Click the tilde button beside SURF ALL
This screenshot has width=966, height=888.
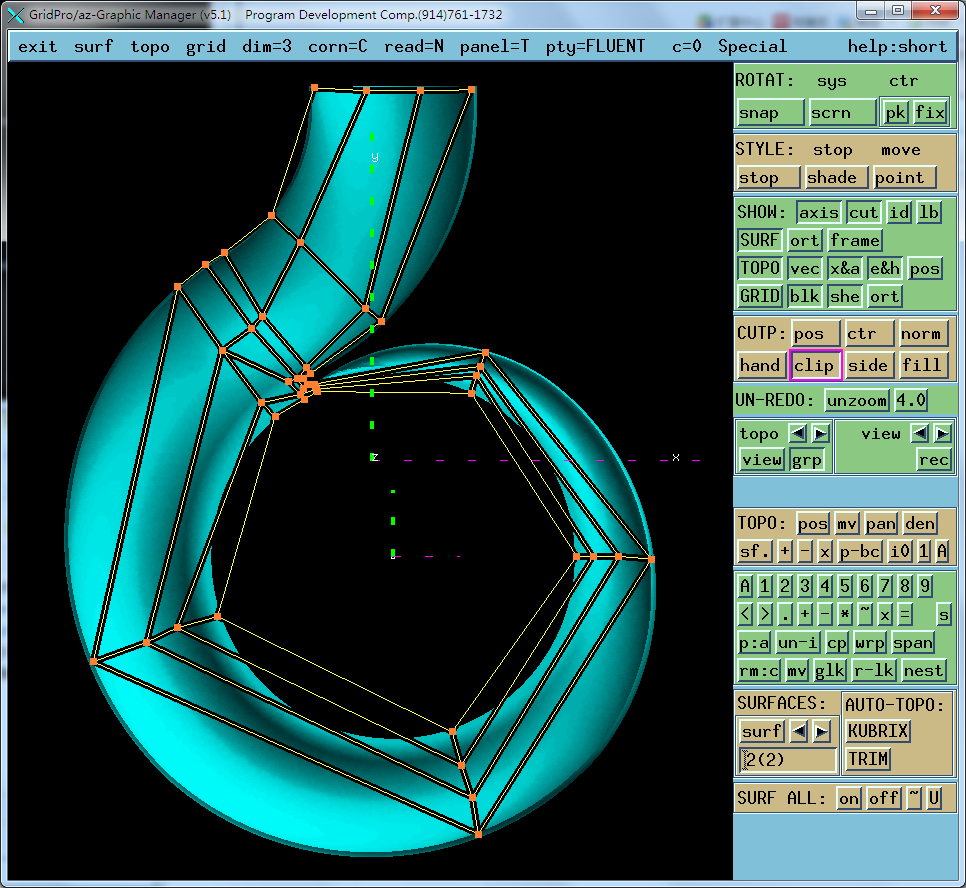914,798
